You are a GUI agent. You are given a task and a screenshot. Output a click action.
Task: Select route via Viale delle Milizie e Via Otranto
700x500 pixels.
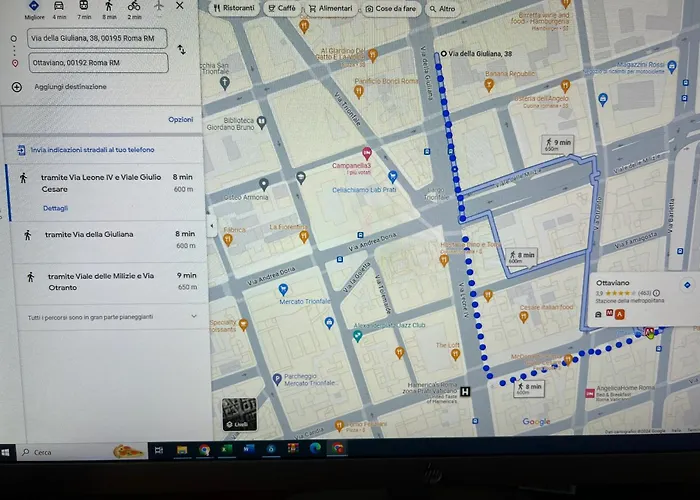tap(111, 283)
